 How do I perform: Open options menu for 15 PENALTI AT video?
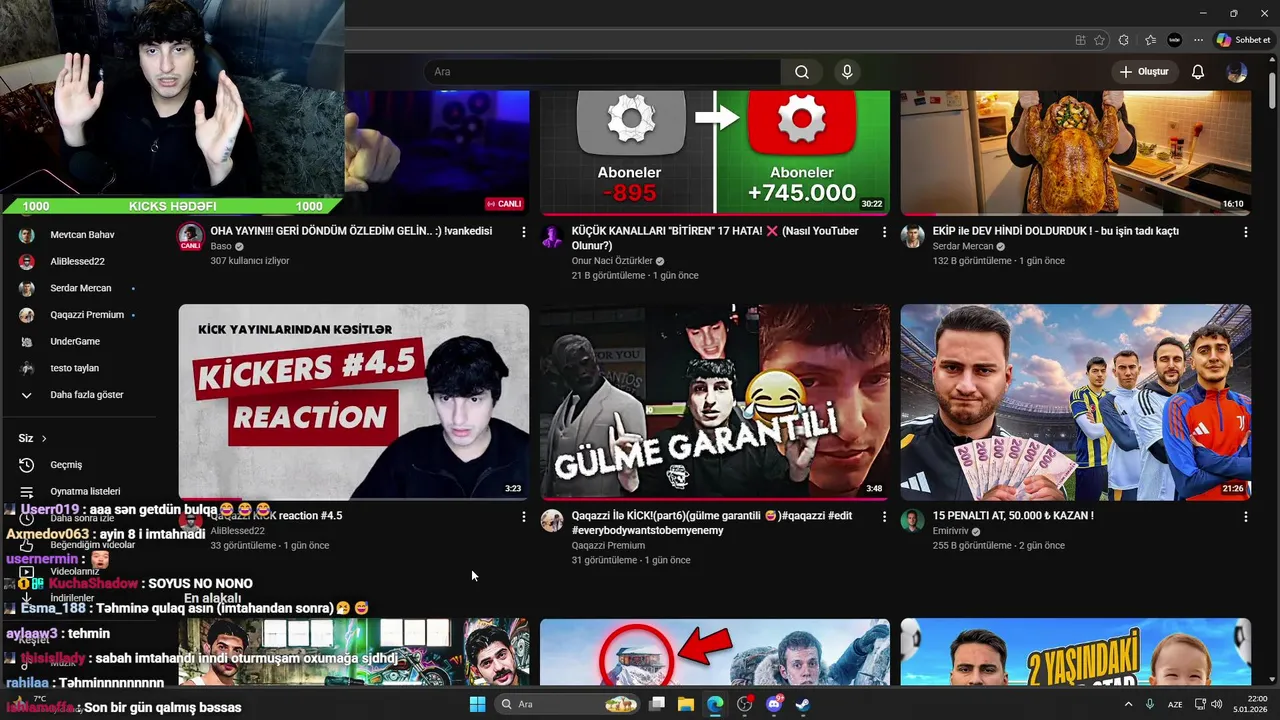click(1245, 517)
